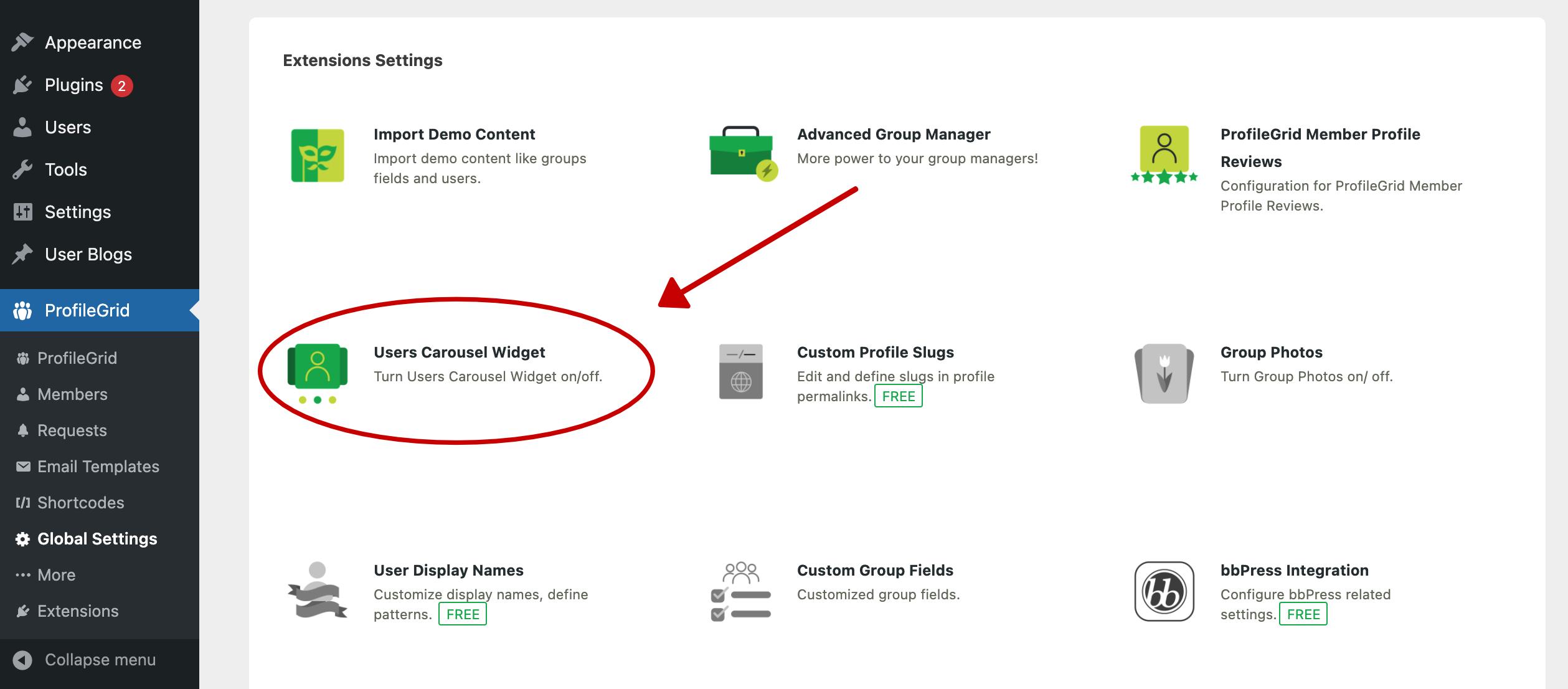Open the Plugins menu with 2 updates
The image size is (1568, 689).
pyautogui.click(x=73, y=85)
